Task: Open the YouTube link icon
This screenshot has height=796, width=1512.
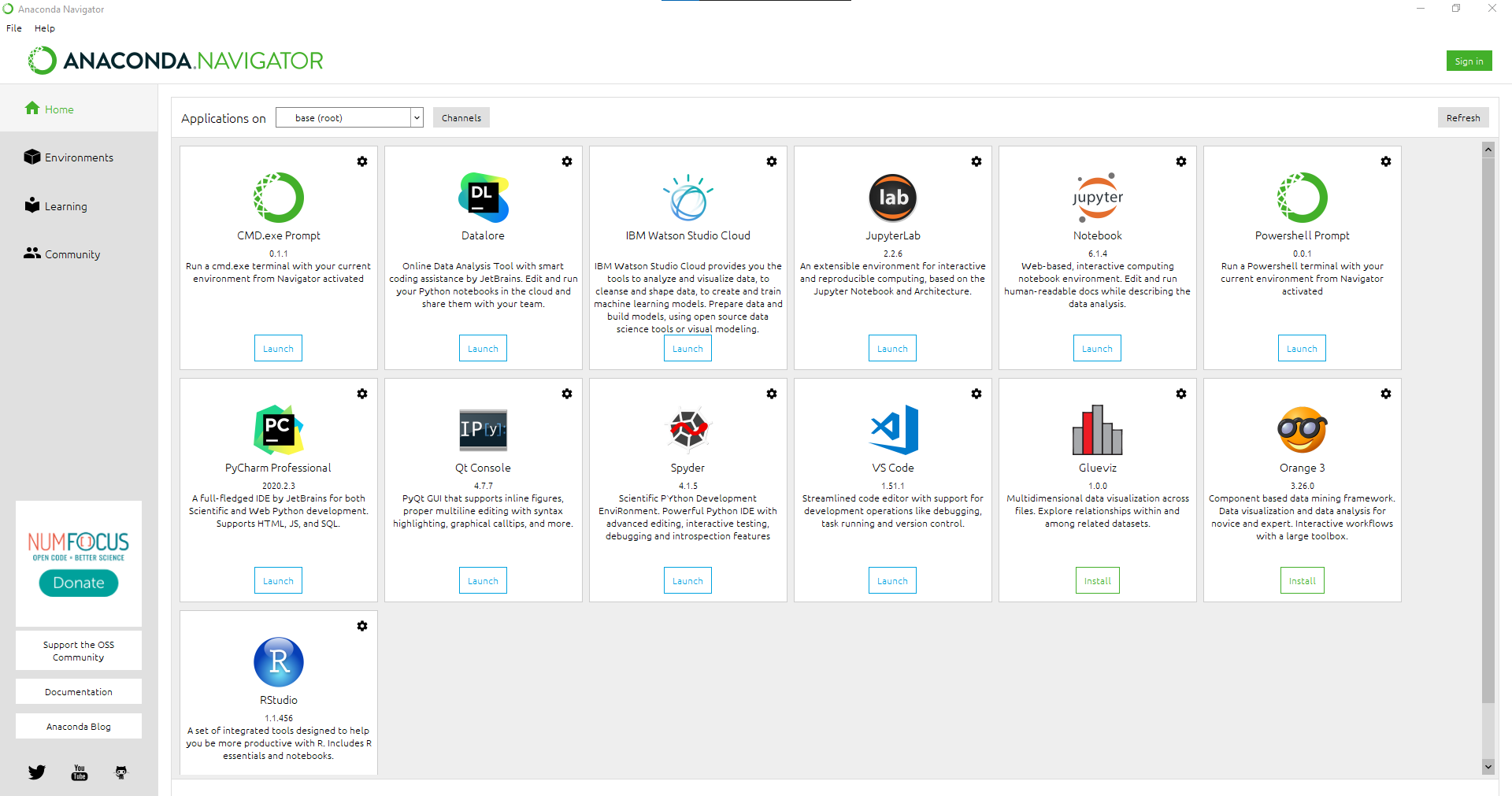Action: click(x=80, y=772)
